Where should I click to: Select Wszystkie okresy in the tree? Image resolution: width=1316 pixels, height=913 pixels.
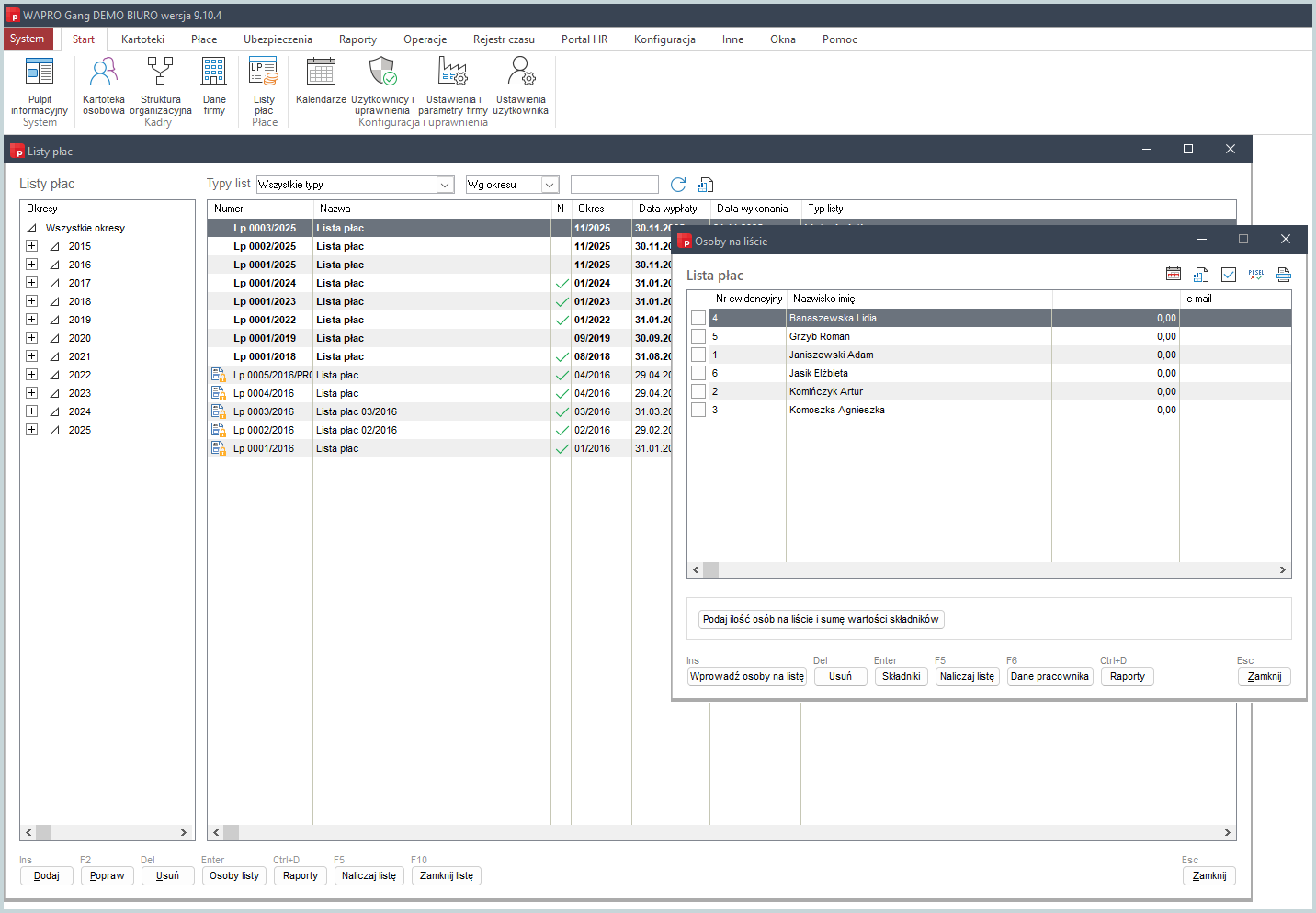point(85,228)
